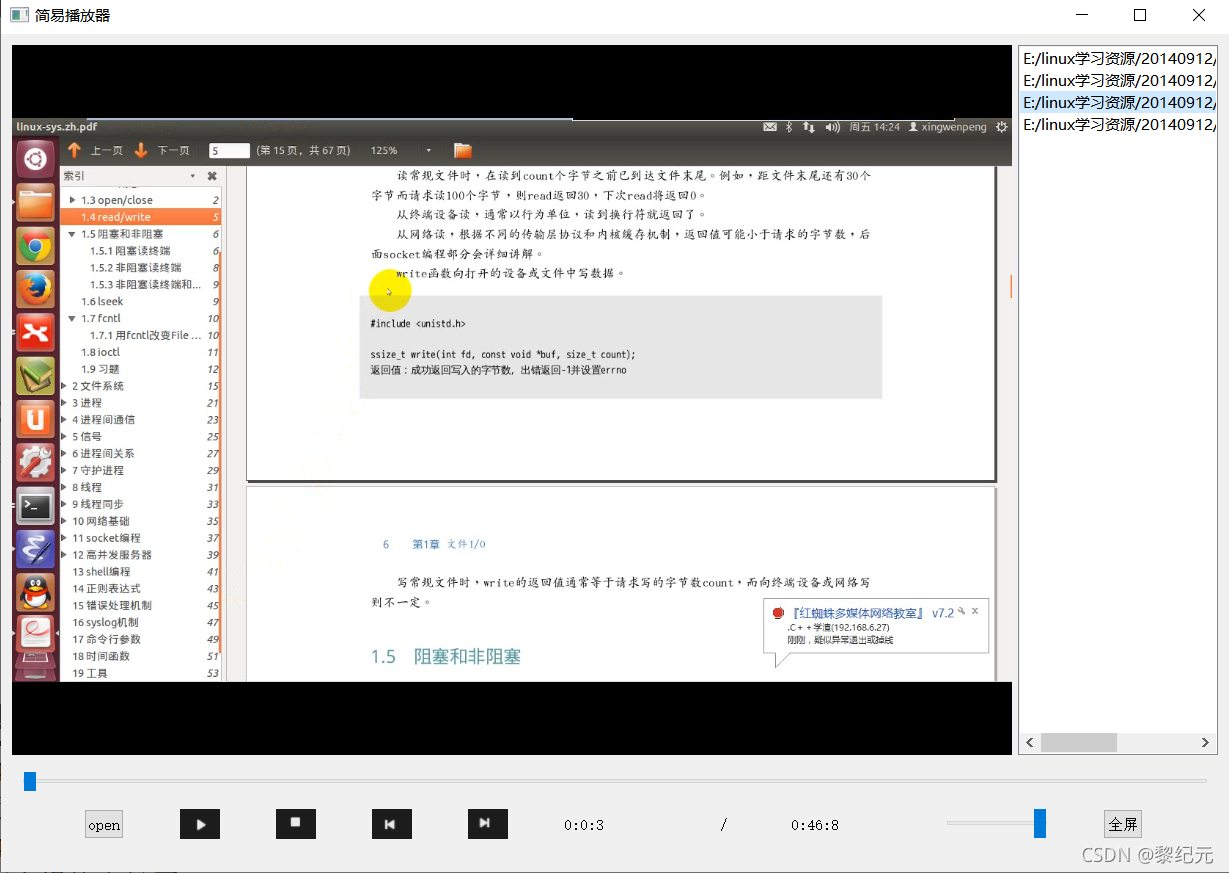Click the Ubuntu dash icon in video
The width and height of the screenshot is (1229, 873).
pos(35,158)
